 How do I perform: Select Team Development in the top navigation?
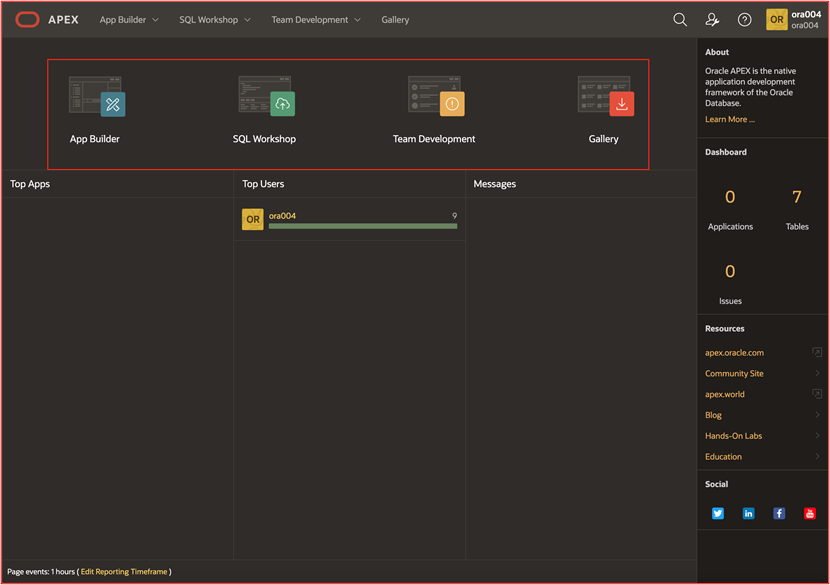tap(310, 20)
